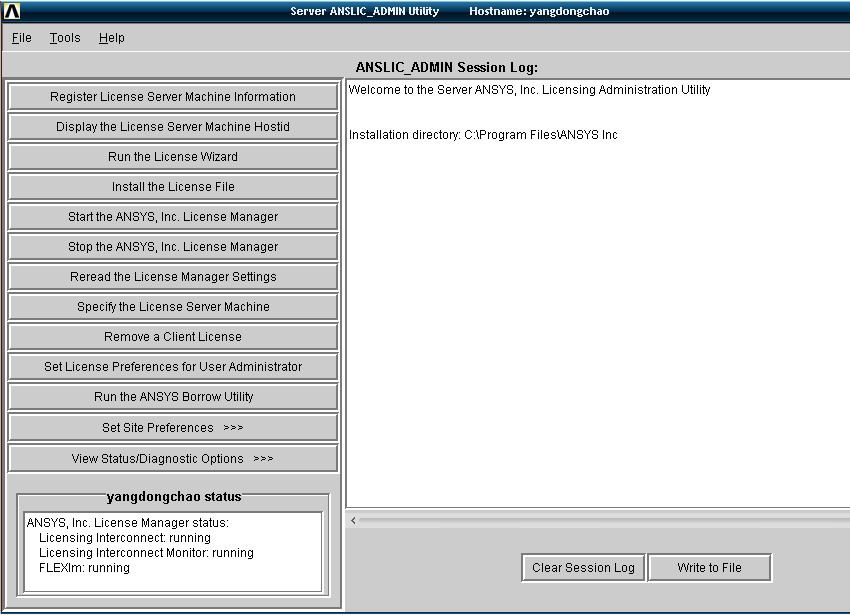Open Set License Preferences for User Administrator
This screenshot has width=850, height=615.
coord(173,367)
